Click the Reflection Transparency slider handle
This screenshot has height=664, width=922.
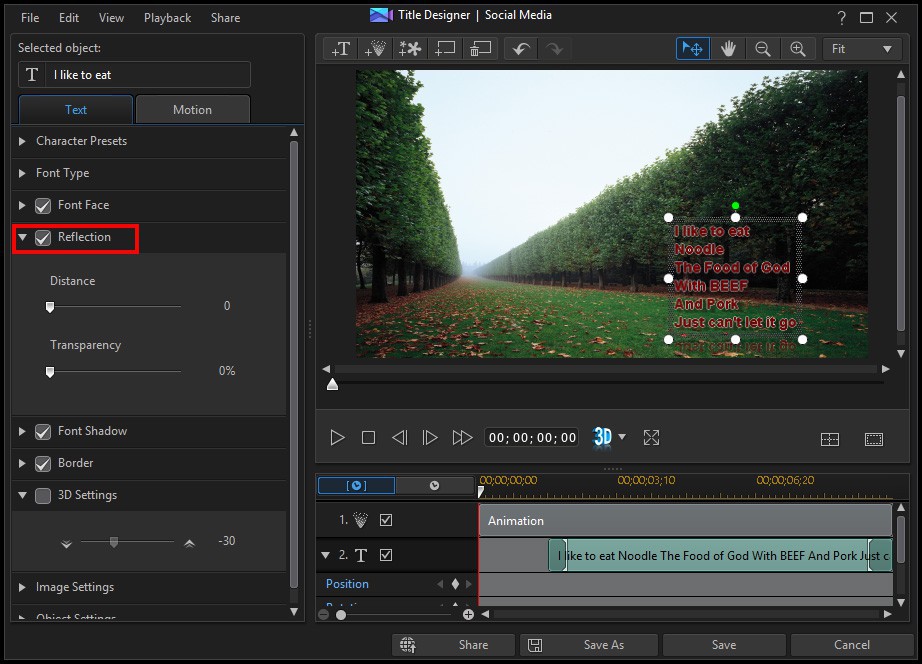coord(50,372)
